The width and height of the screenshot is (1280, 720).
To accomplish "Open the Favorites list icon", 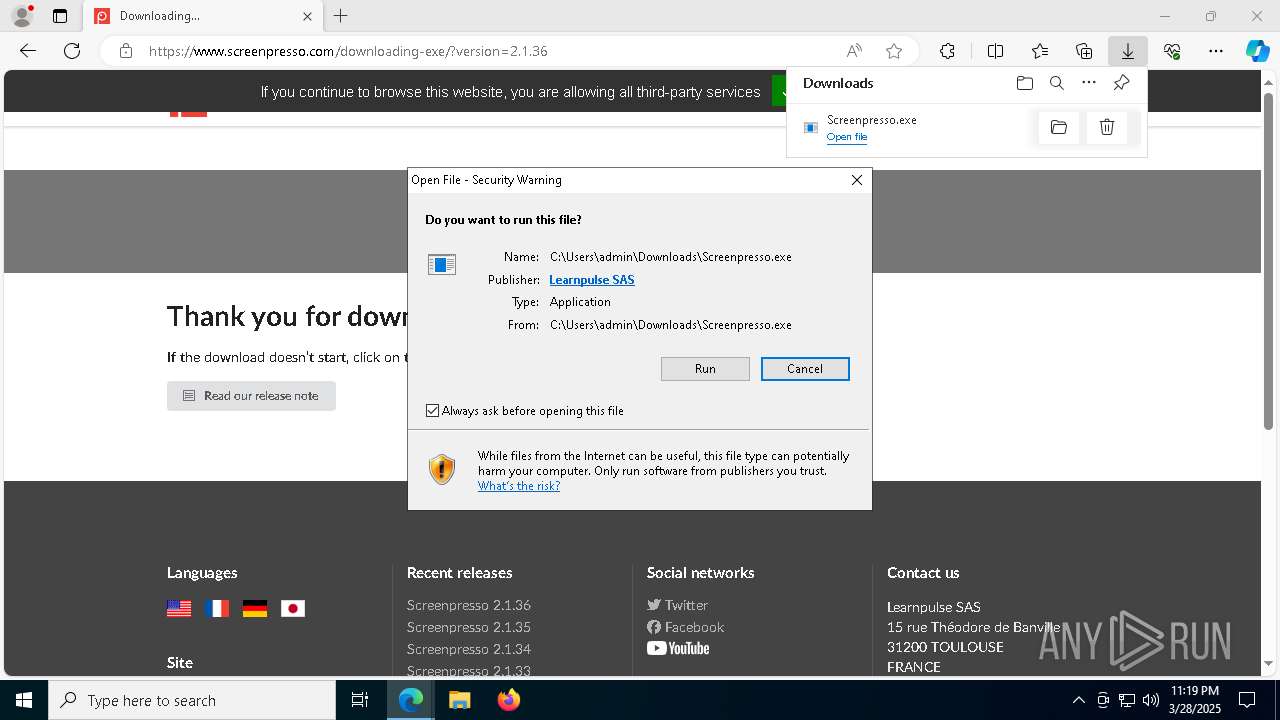I will 1040,51.
